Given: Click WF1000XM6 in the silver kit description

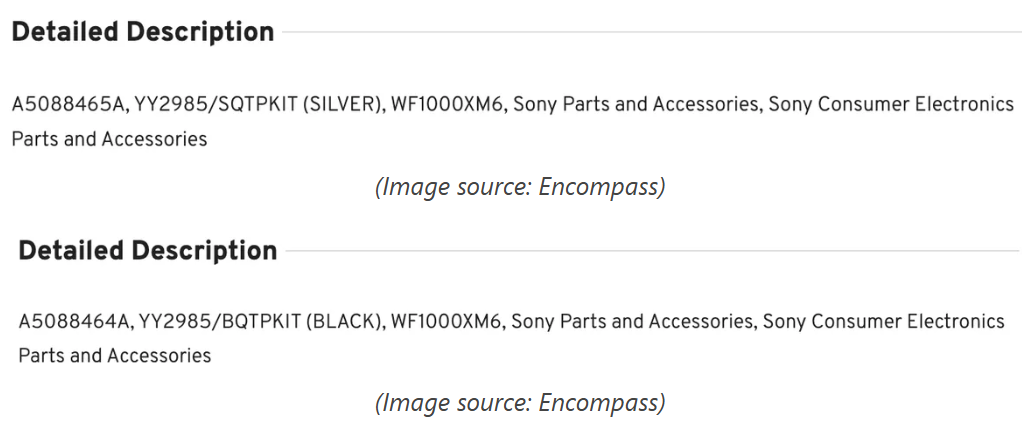Looking at the screenshot, I should 447,105.
